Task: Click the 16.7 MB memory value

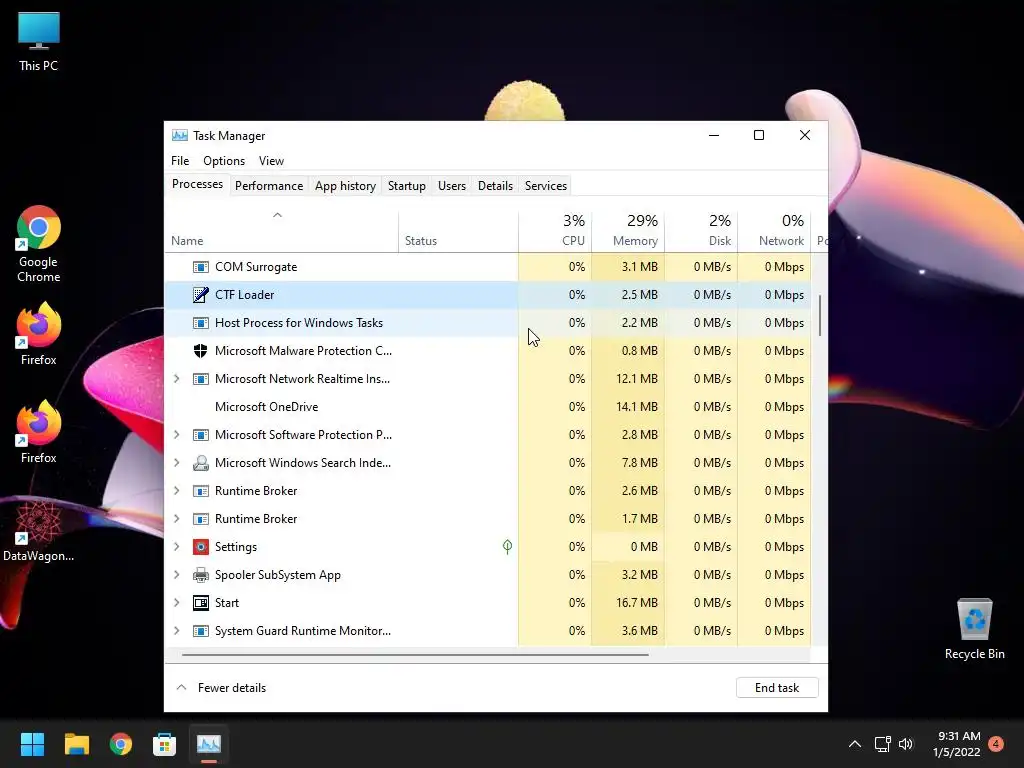Action: pos(637,603)
